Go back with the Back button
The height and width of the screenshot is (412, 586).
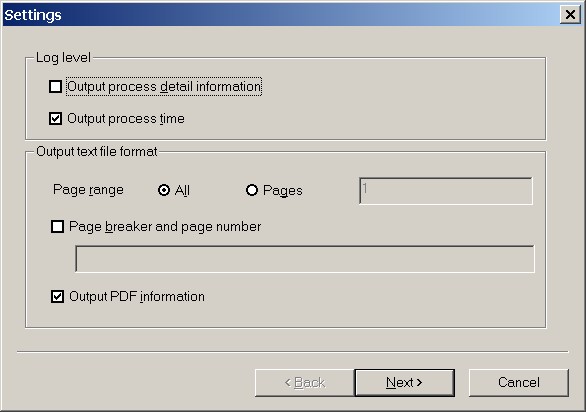pyautogui.click(x=305, y=382)
